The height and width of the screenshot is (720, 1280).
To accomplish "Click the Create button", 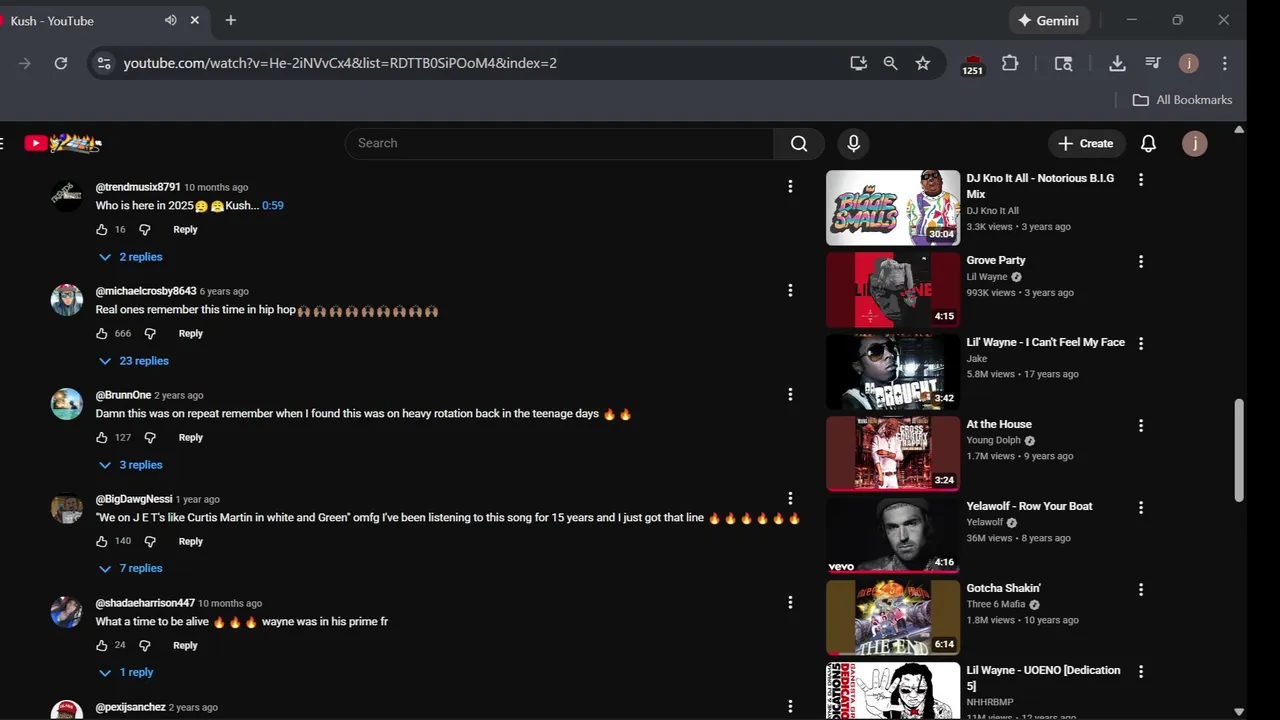I will coord(1086,143).
